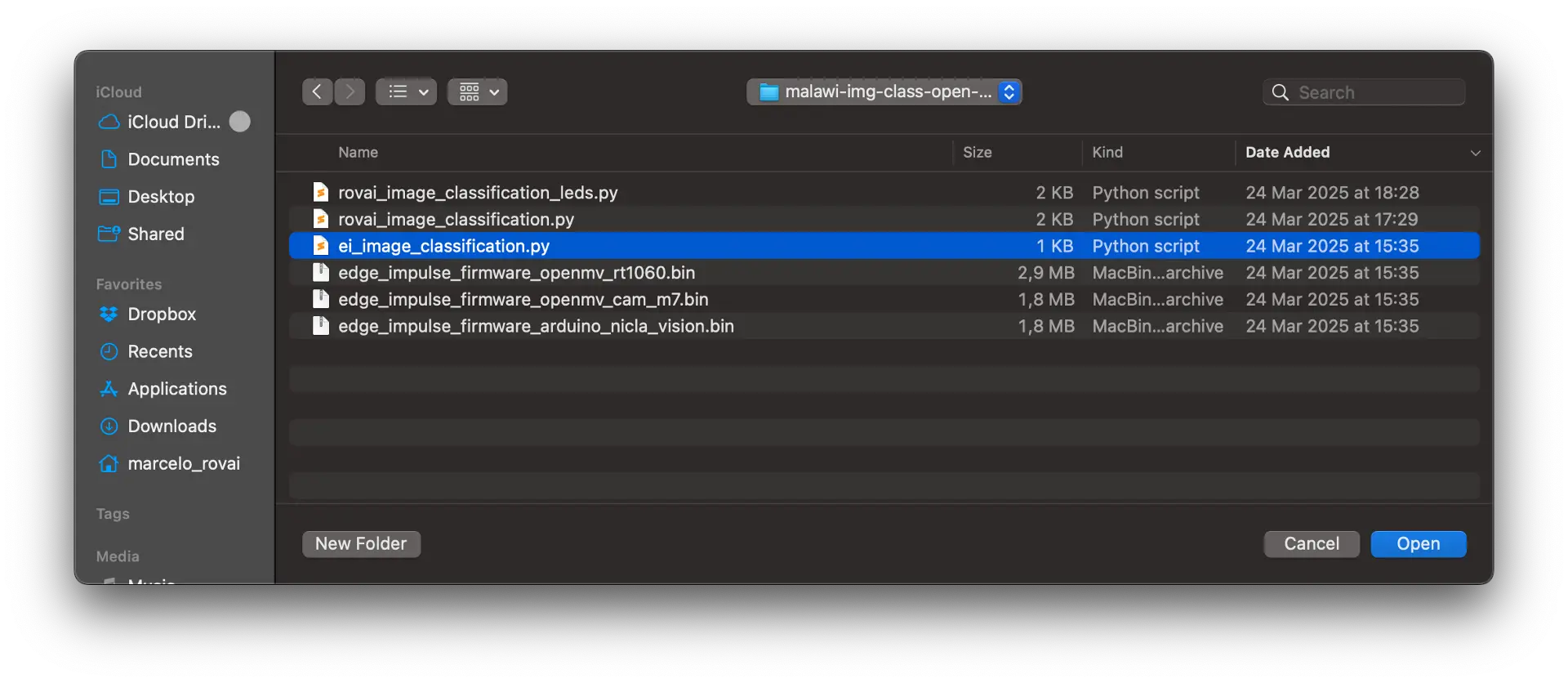1568x683 pixels.
Task: Open iCloud Drive in sidebar
Action: click(x=173, y=123)
